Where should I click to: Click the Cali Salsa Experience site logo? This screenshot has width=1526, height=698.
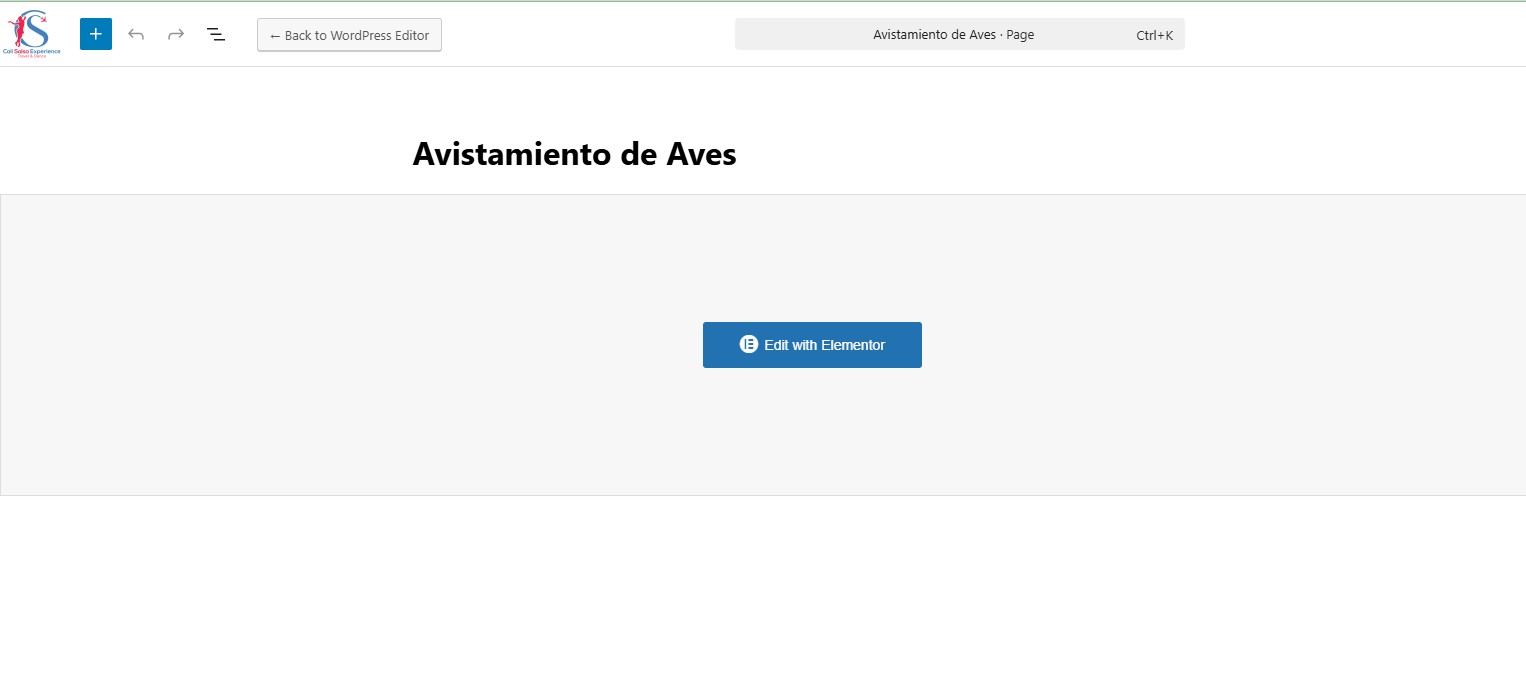(33, 34)
